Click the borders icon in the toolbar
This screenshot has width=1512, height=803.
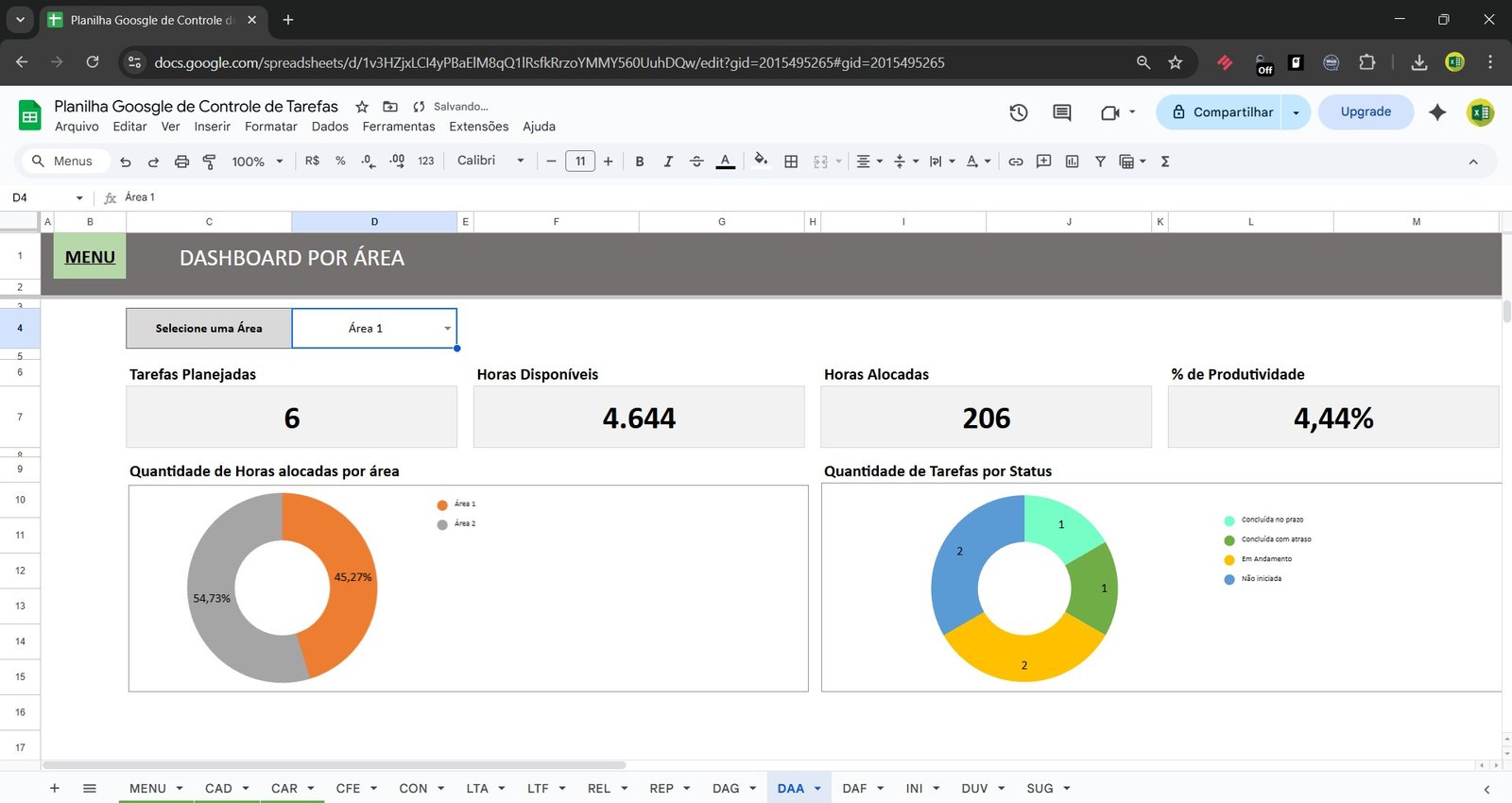click(x=791, y=162)
